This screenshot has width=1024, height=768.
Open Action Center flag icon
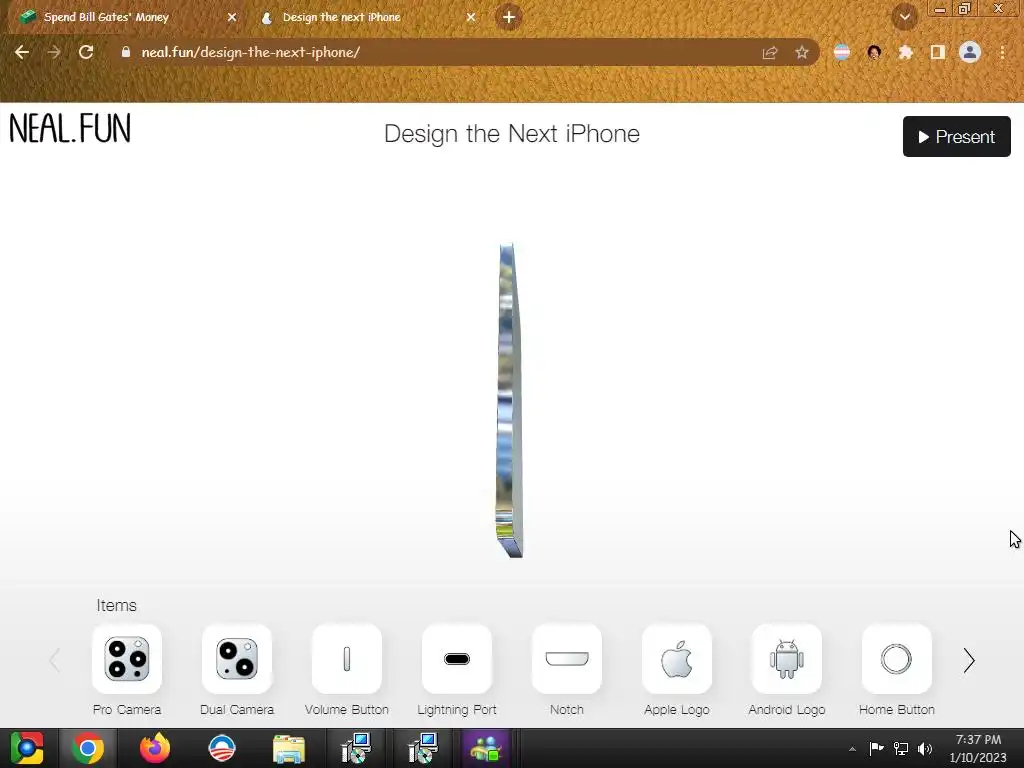coord(876,748)
